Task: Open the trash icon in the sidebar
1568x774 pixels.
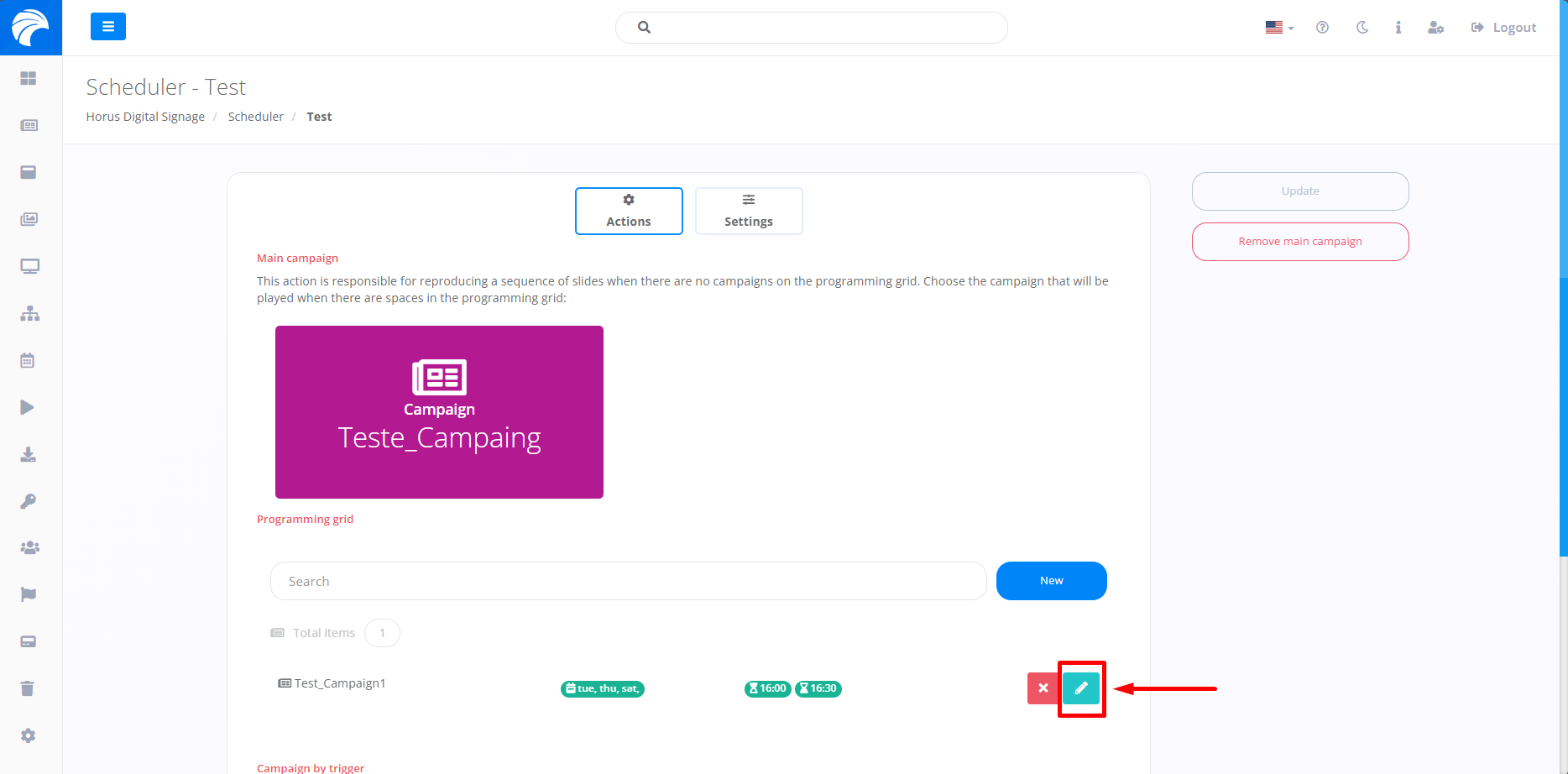Action: pyautogui.click(x=28, y=689)
